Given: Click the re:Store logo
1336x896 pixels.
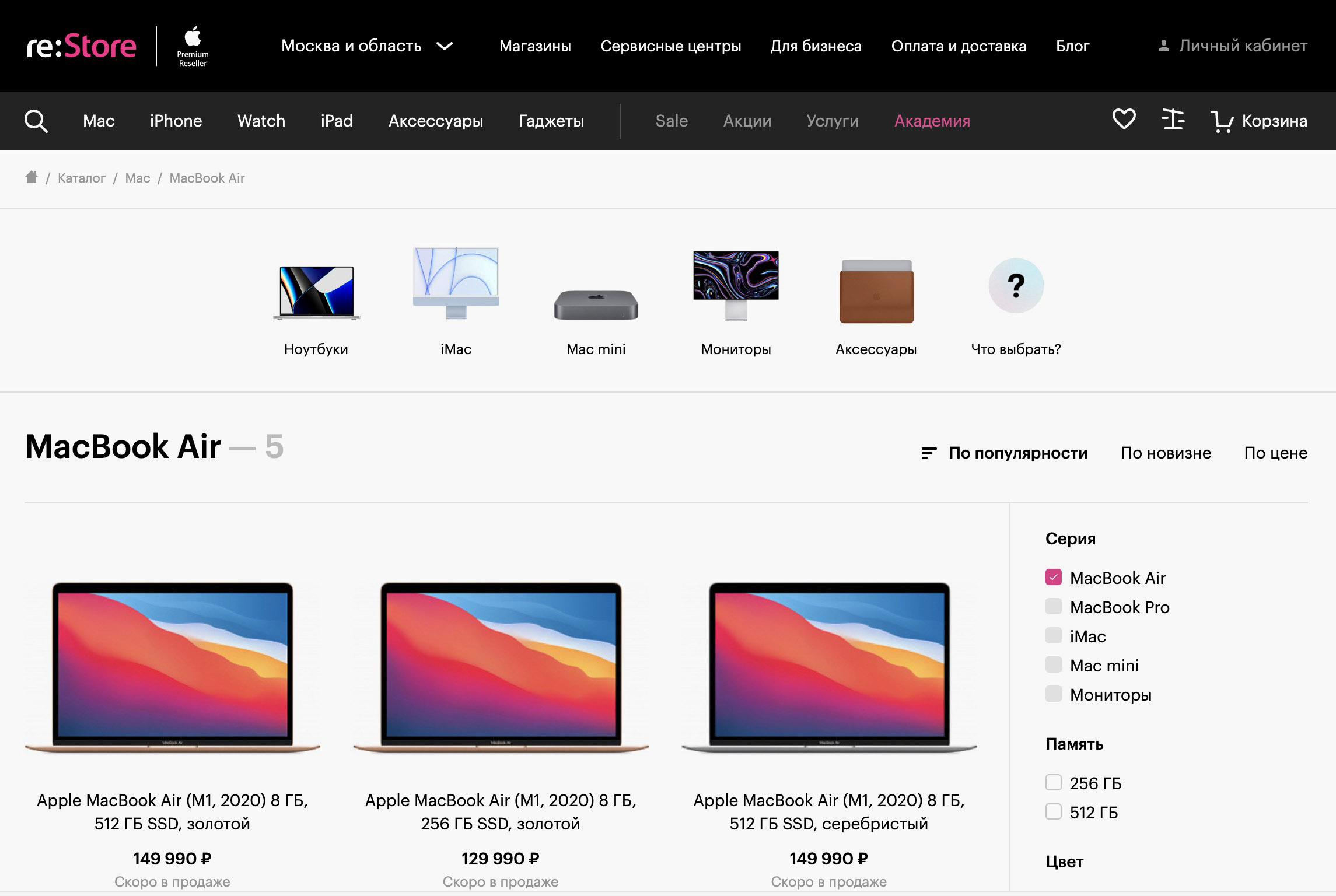Looking at the screenshot, I should click(x=82, y=46).
